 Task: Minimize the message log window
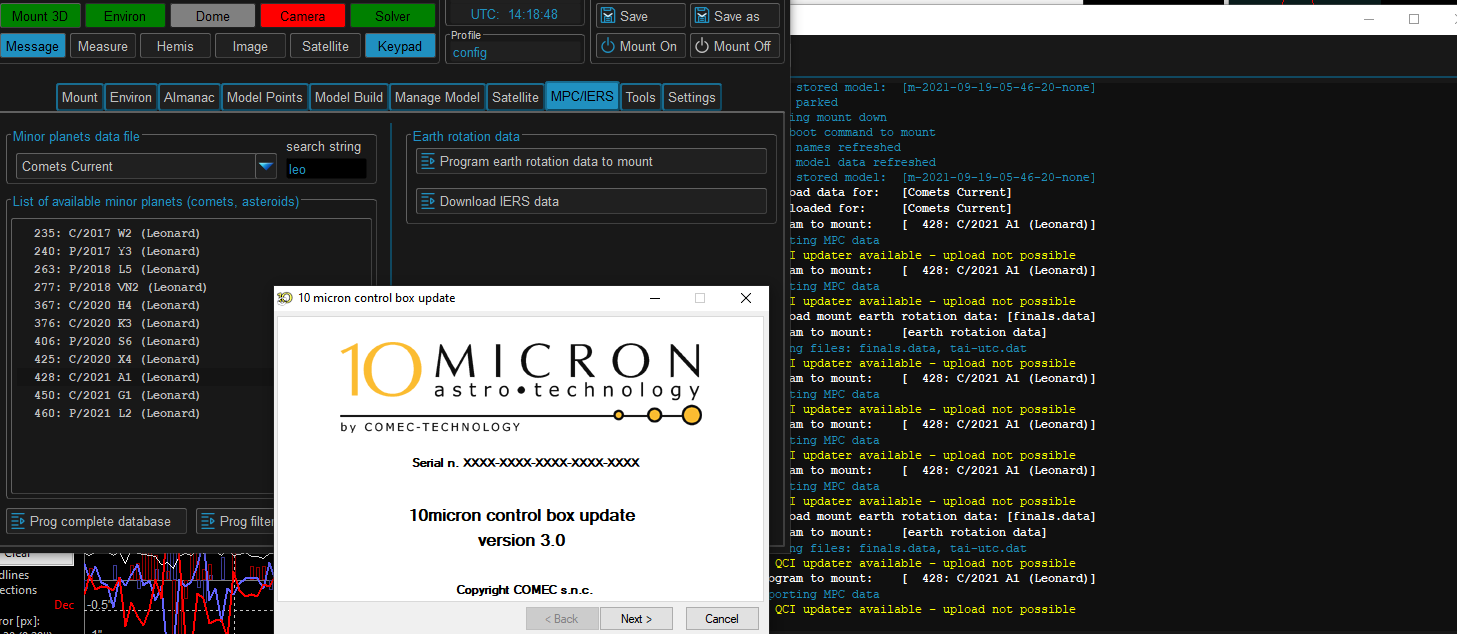point(1369,18)
